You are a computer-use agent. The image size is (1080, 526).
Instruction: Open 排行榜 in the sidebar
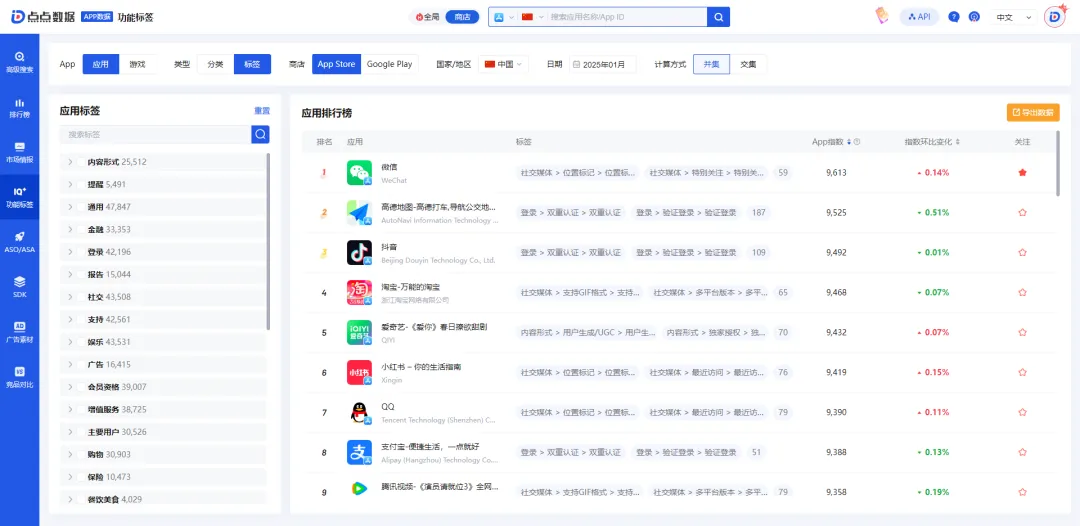pyautogui.click(x=19, y=108)
